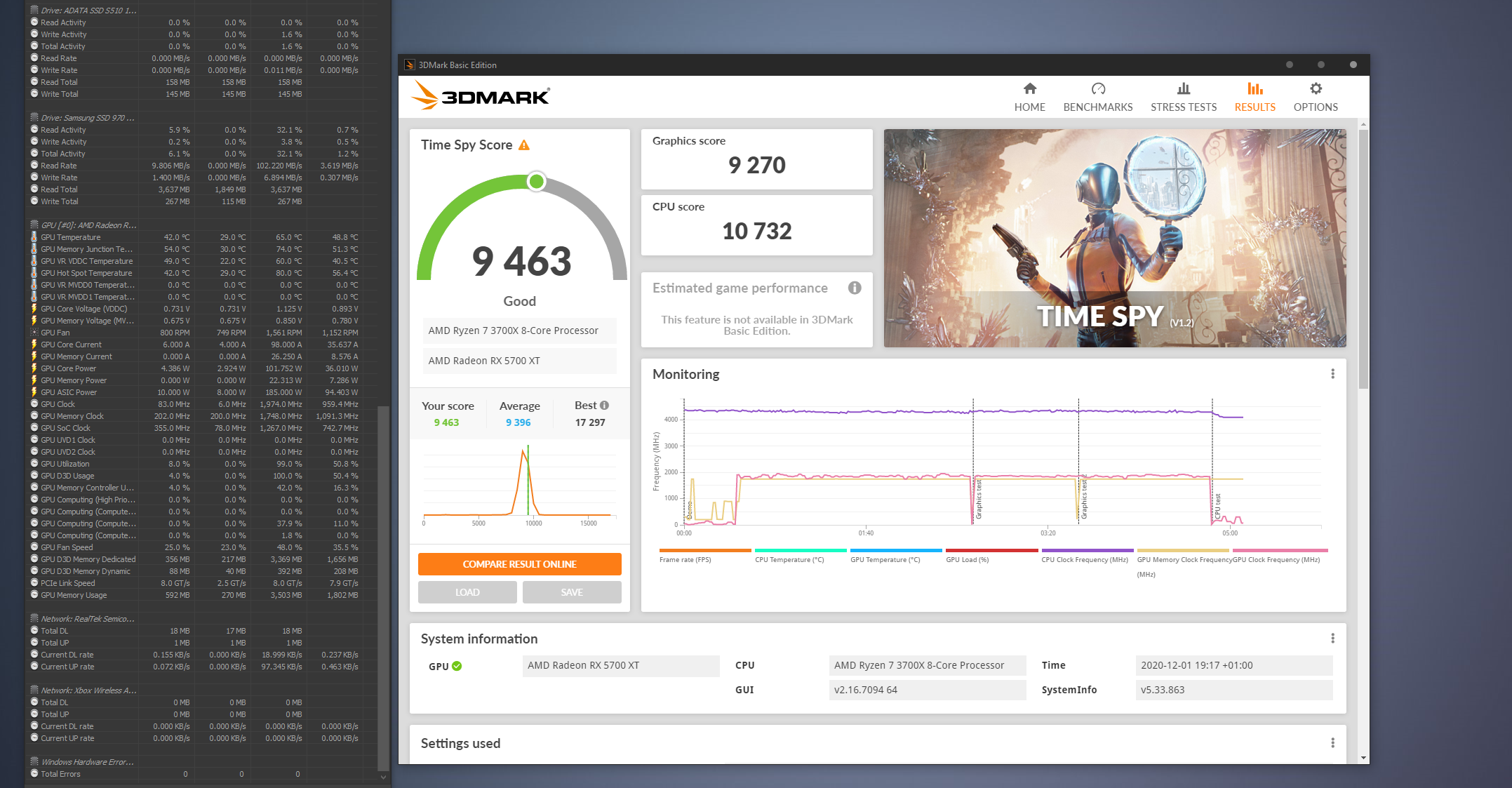
Task: Click the Time field 2020-12-01 19:17
Action: pyautogui.click(x=1233, y=666)
